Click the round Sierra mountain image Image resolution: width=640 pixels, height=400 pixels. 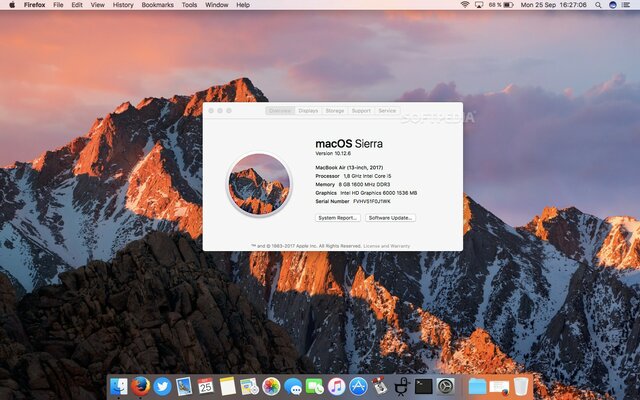pyautogui.click(x=259, y=184)
